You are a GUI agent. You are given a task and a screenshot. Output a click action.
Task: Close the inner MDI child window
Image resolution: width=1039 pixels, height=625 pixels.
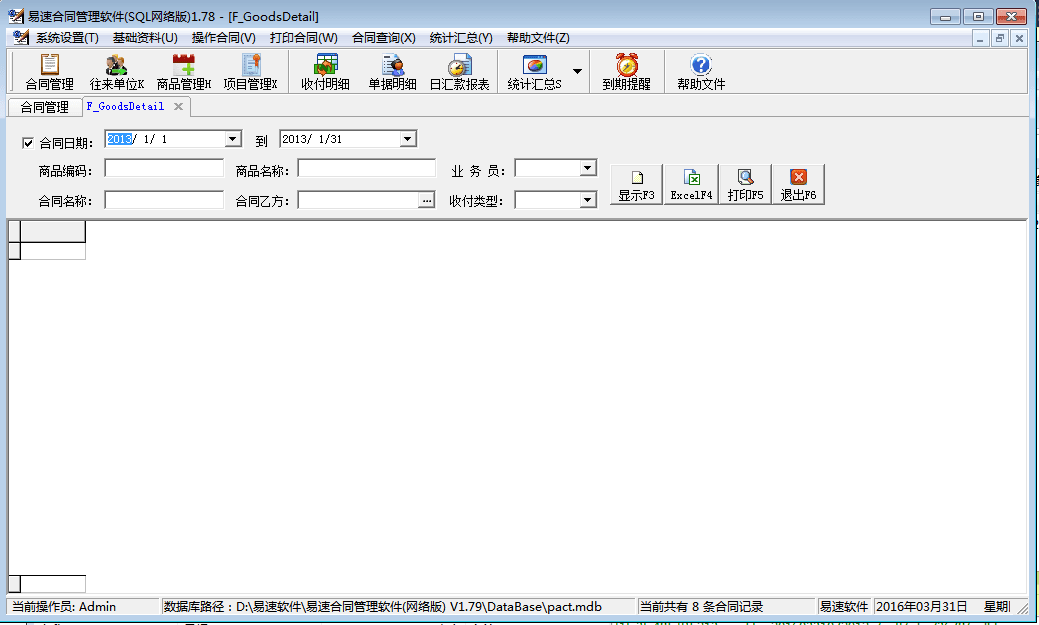pos(1019,38)
